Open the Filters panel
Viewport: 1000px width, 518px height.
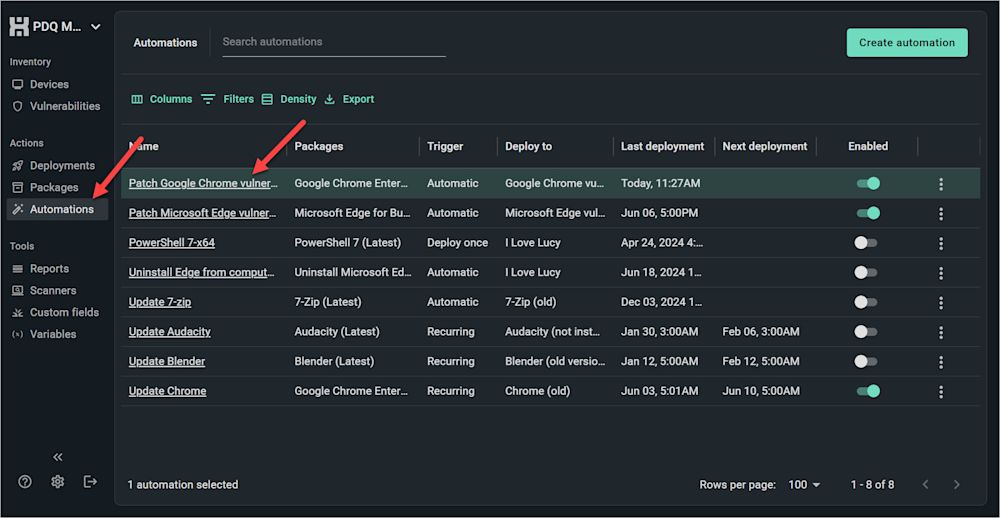tap(227, 99)
